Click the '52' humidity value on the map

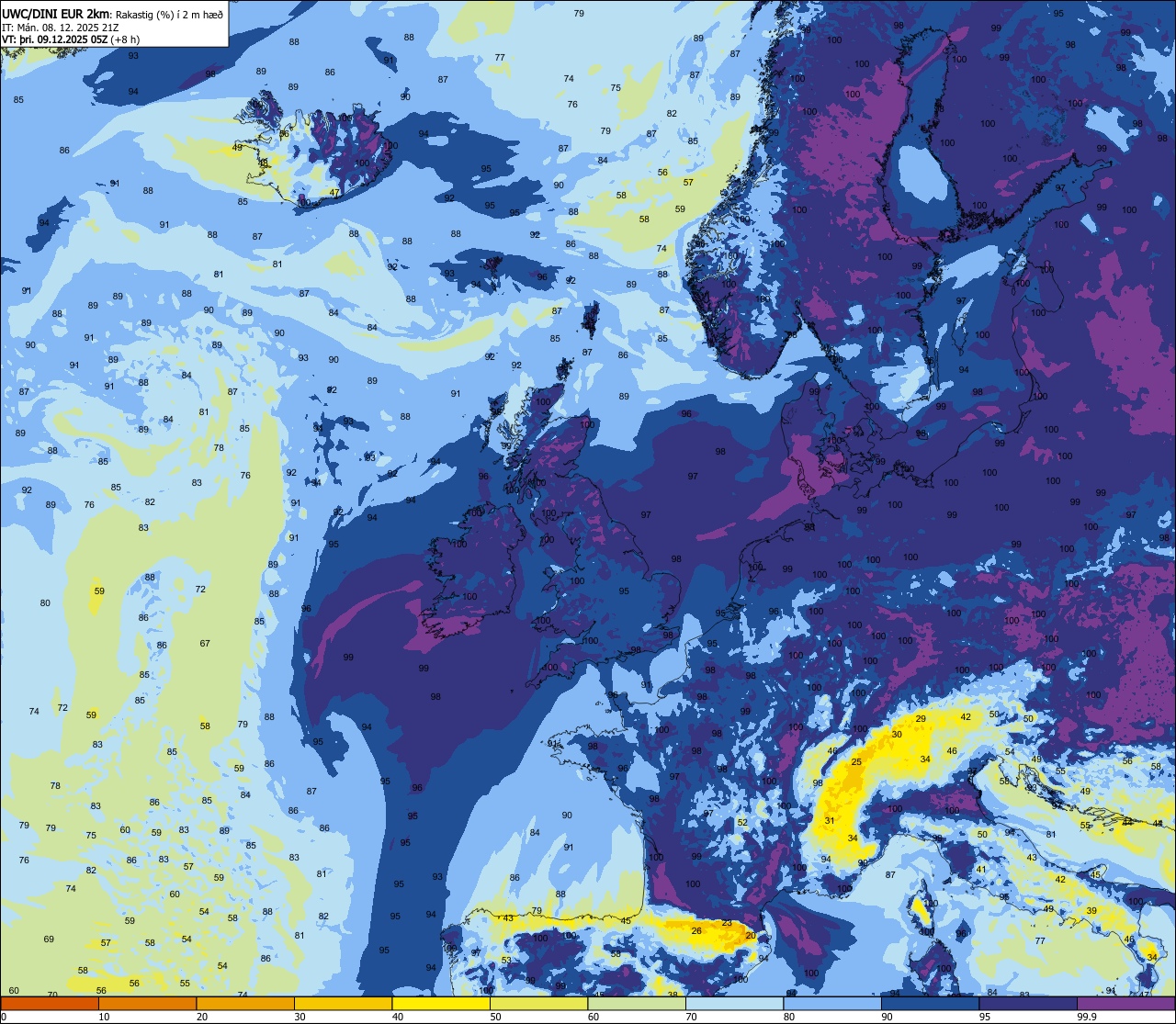(741, 823)
